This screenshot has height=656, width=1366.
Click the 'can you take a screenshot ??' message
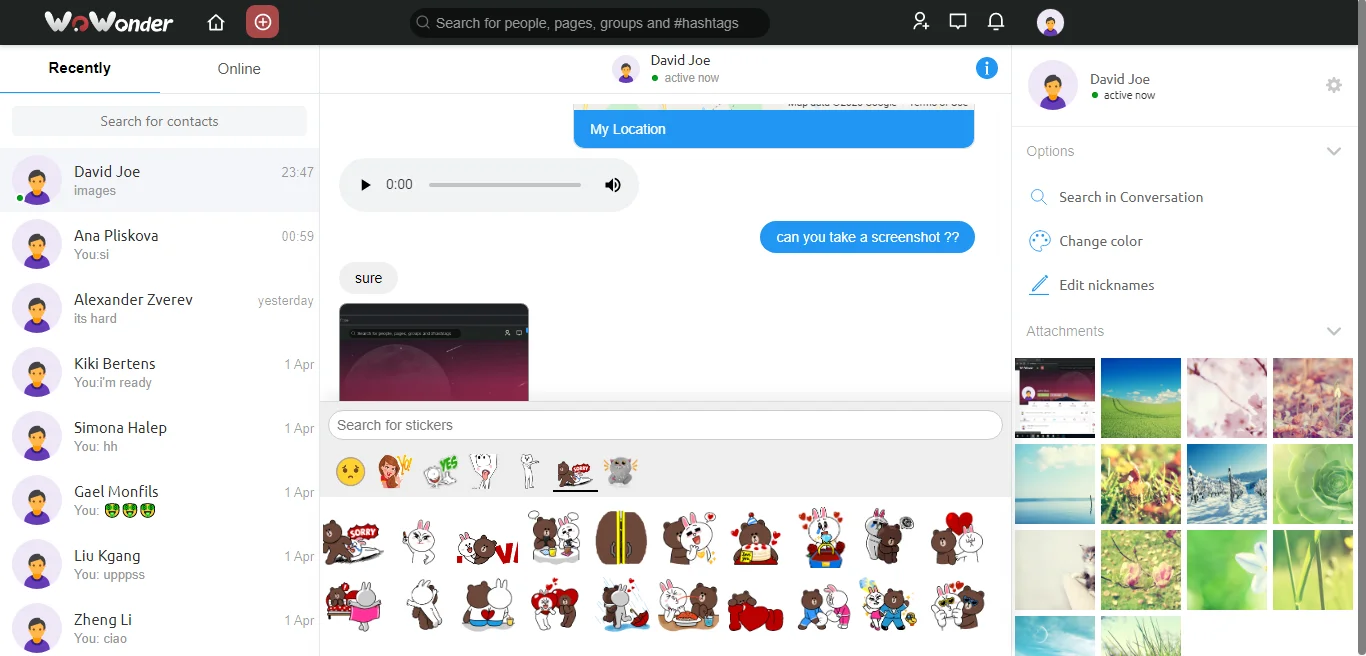(867, 237)
